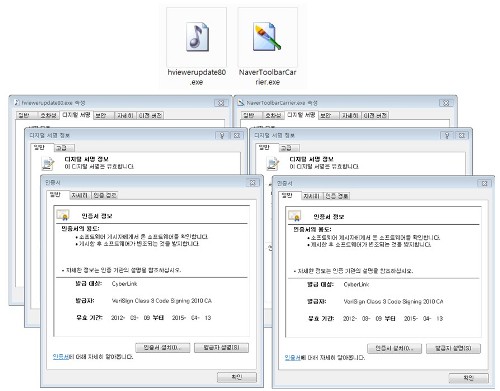Click 디지털 서명 정보 heading in hviewerupdate80's signature dialog
500x391 pixels.
pyautogui.click(x=86, y=159)
